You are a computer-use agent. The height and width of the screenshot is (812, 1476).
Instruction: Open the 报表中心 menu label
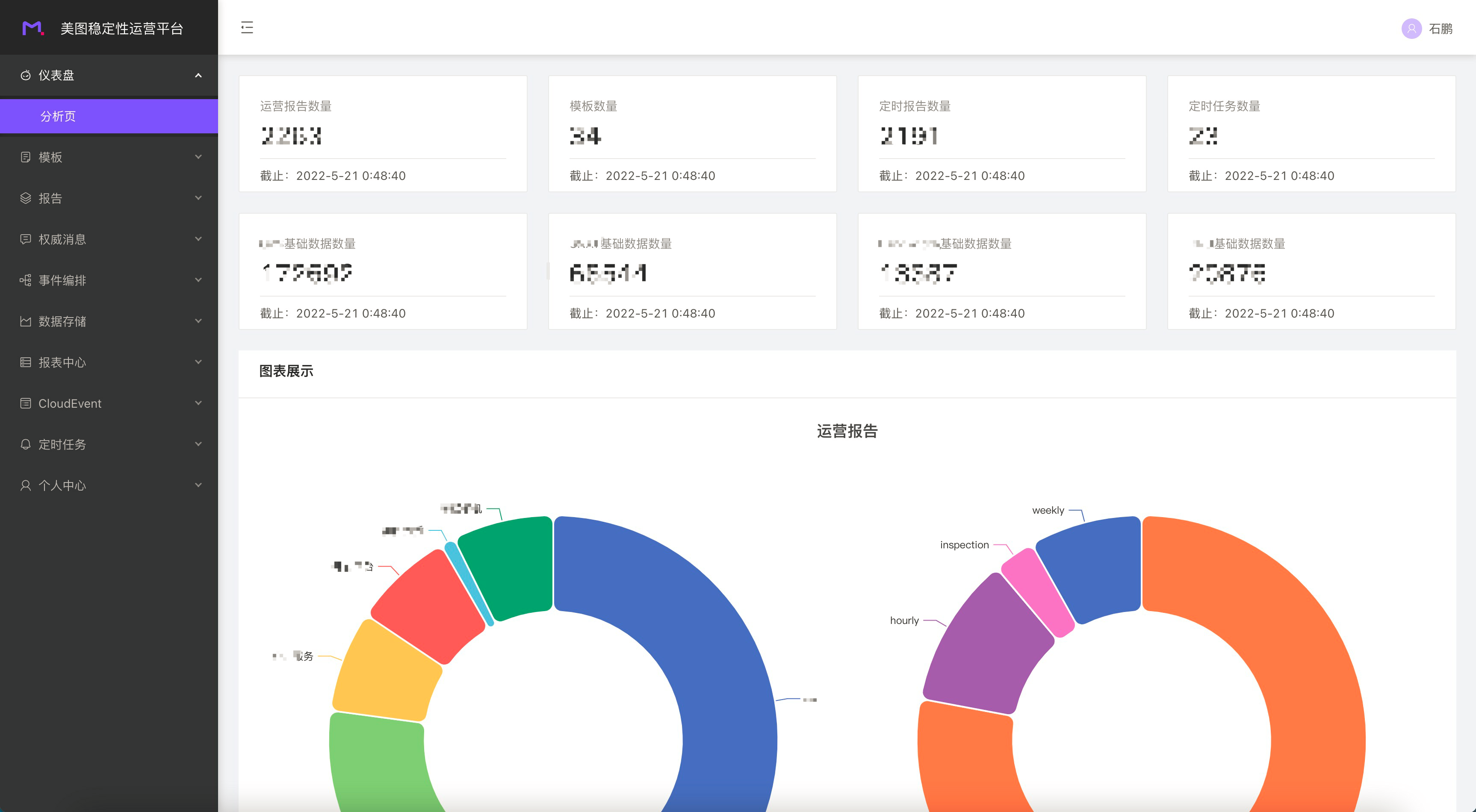pyautogui.click(x=62, y=362)
